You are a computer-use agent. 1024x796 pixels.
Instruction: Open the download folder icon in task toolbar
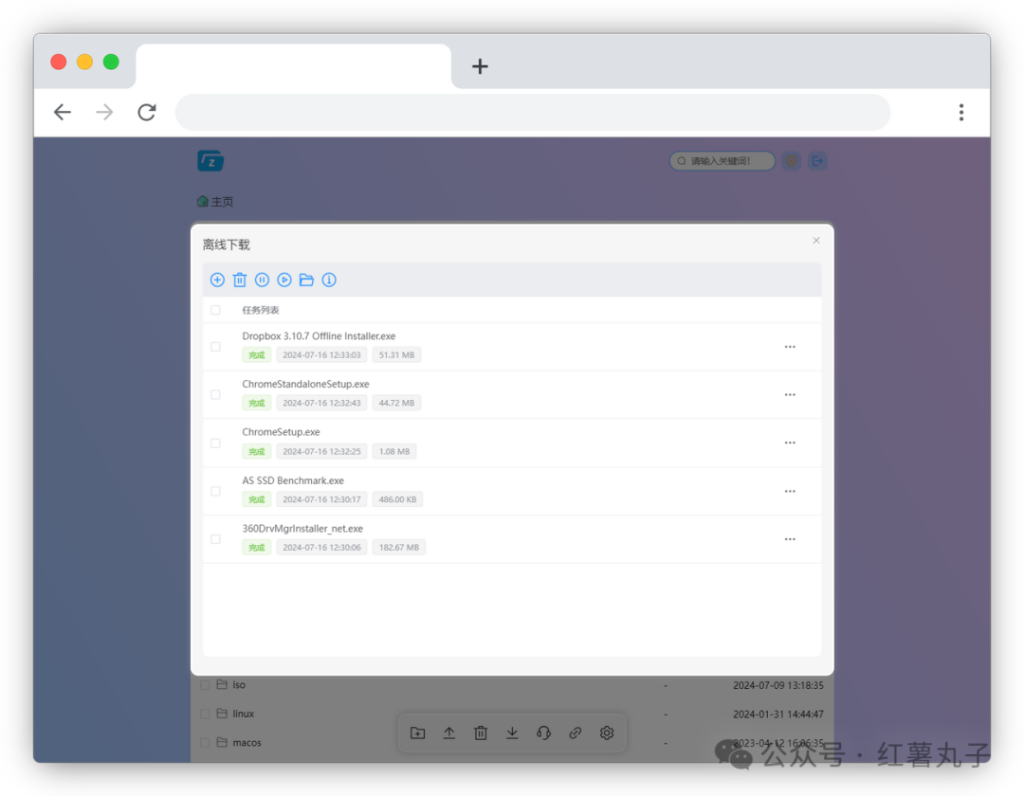point(306,280)
